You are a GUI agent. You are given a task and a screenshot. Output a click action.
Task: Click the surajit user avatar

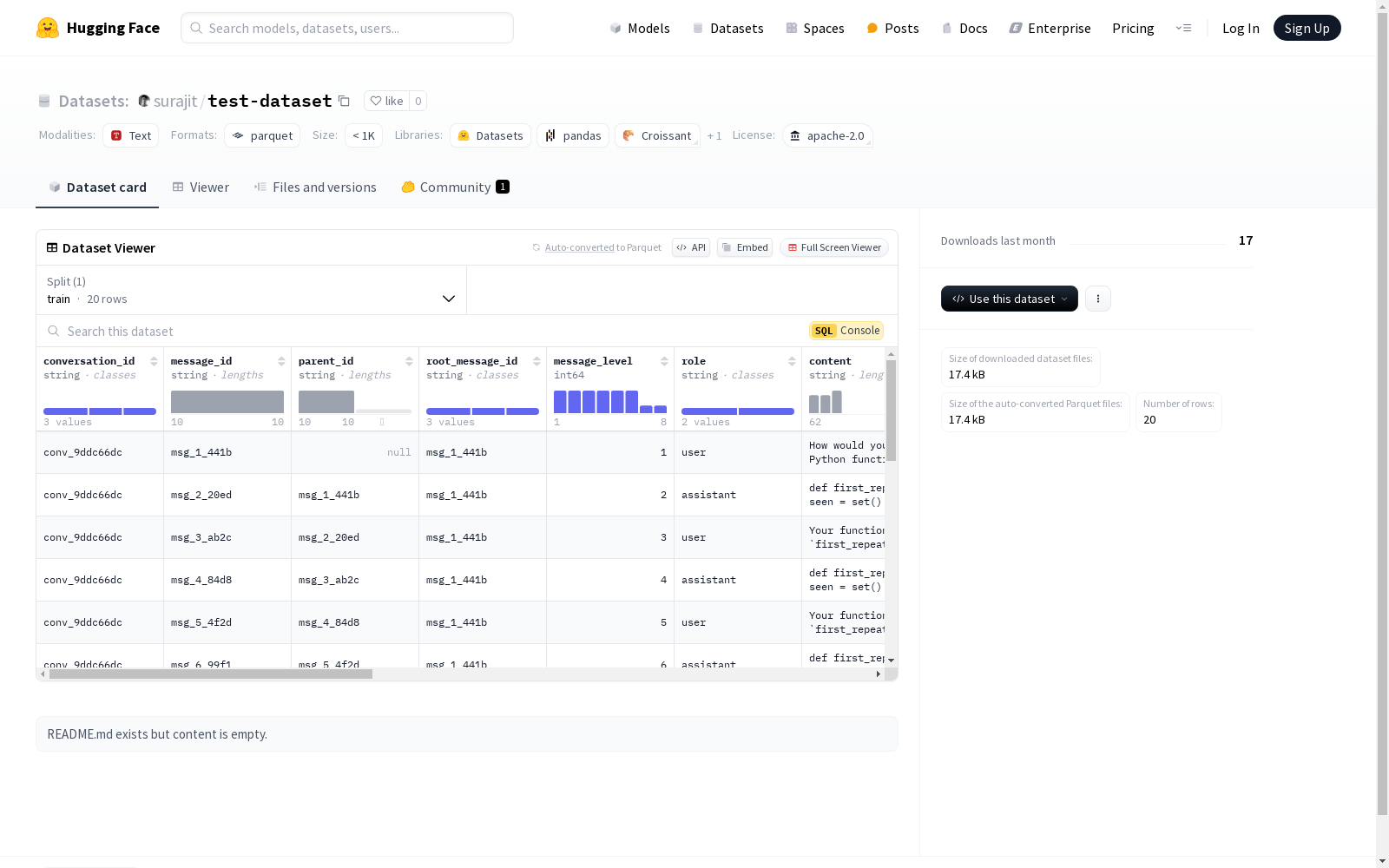tap(144, 101)
